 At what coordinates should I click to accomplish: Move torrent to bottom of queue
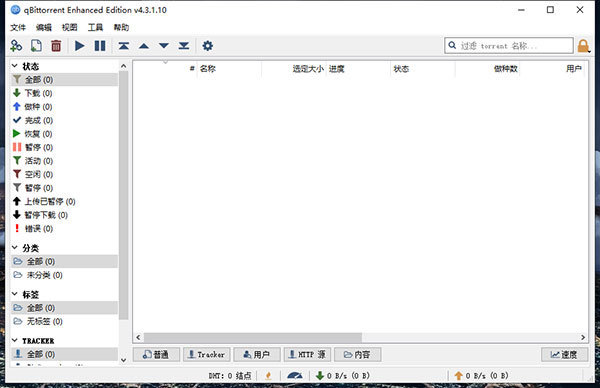point(184,46)
